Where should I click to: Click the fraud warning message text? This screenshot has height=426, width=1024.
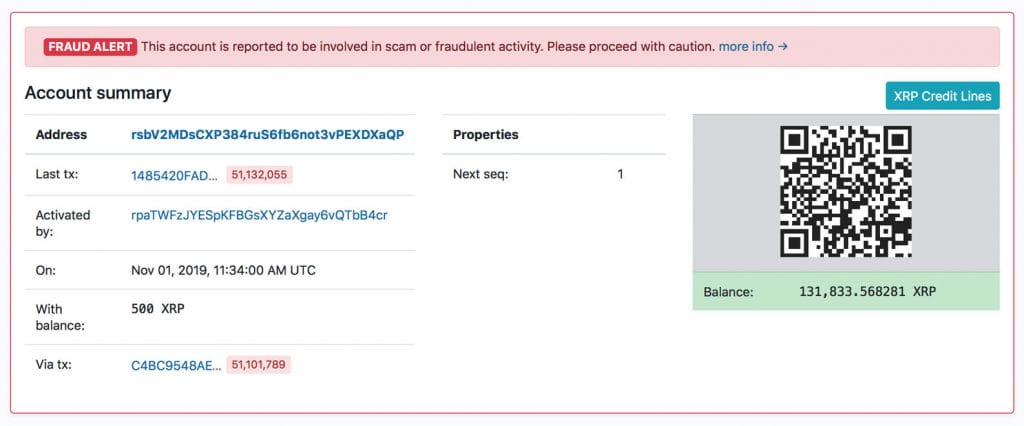click(428, 47)
